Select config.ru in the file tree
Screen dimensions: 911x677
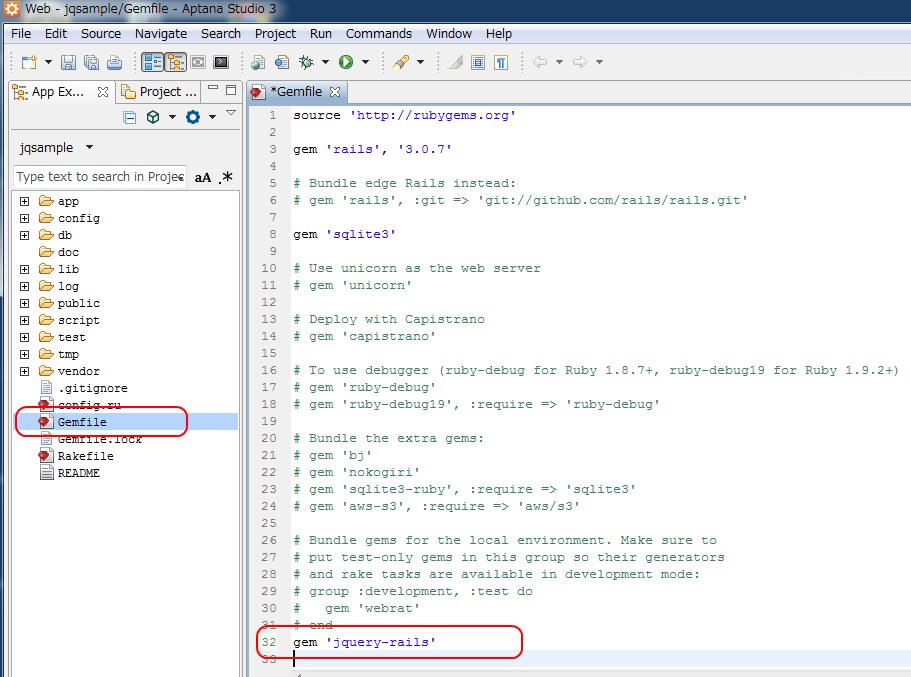pos(89,405)
